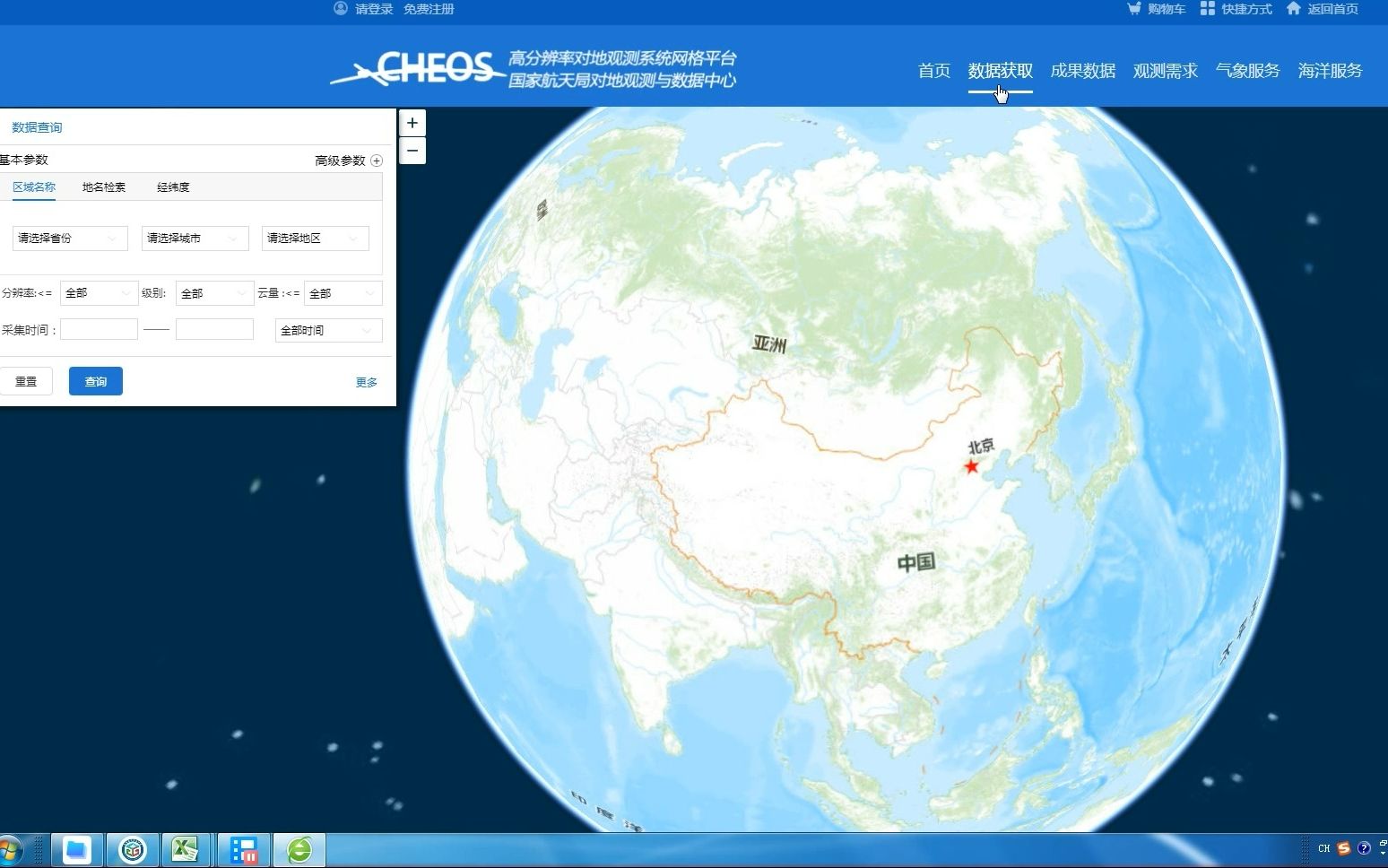Click the 免费注册 register link

(x=429, y=9)
